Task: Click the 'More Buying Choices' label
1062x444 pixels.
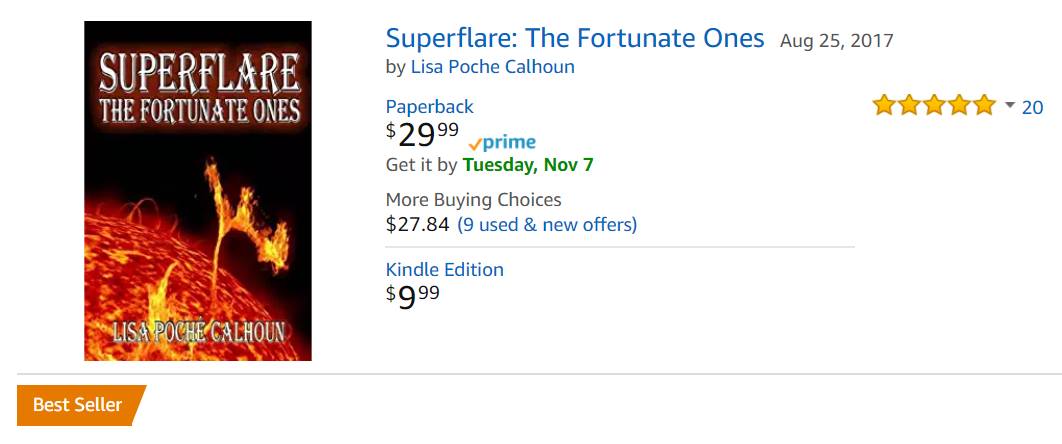Action: (473, 200)
